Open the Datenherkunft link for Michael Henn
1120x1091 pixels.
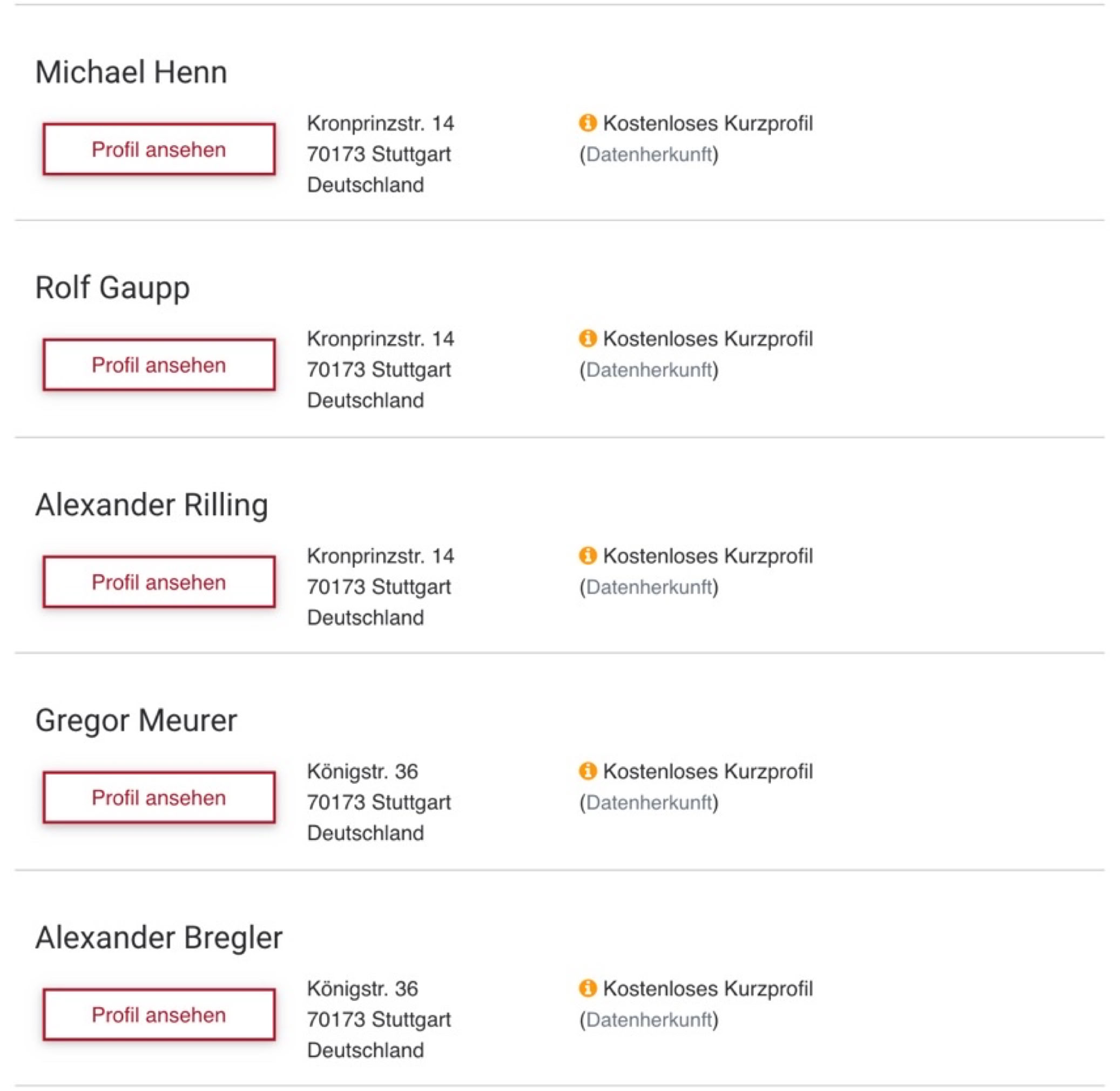click(649, 154)
